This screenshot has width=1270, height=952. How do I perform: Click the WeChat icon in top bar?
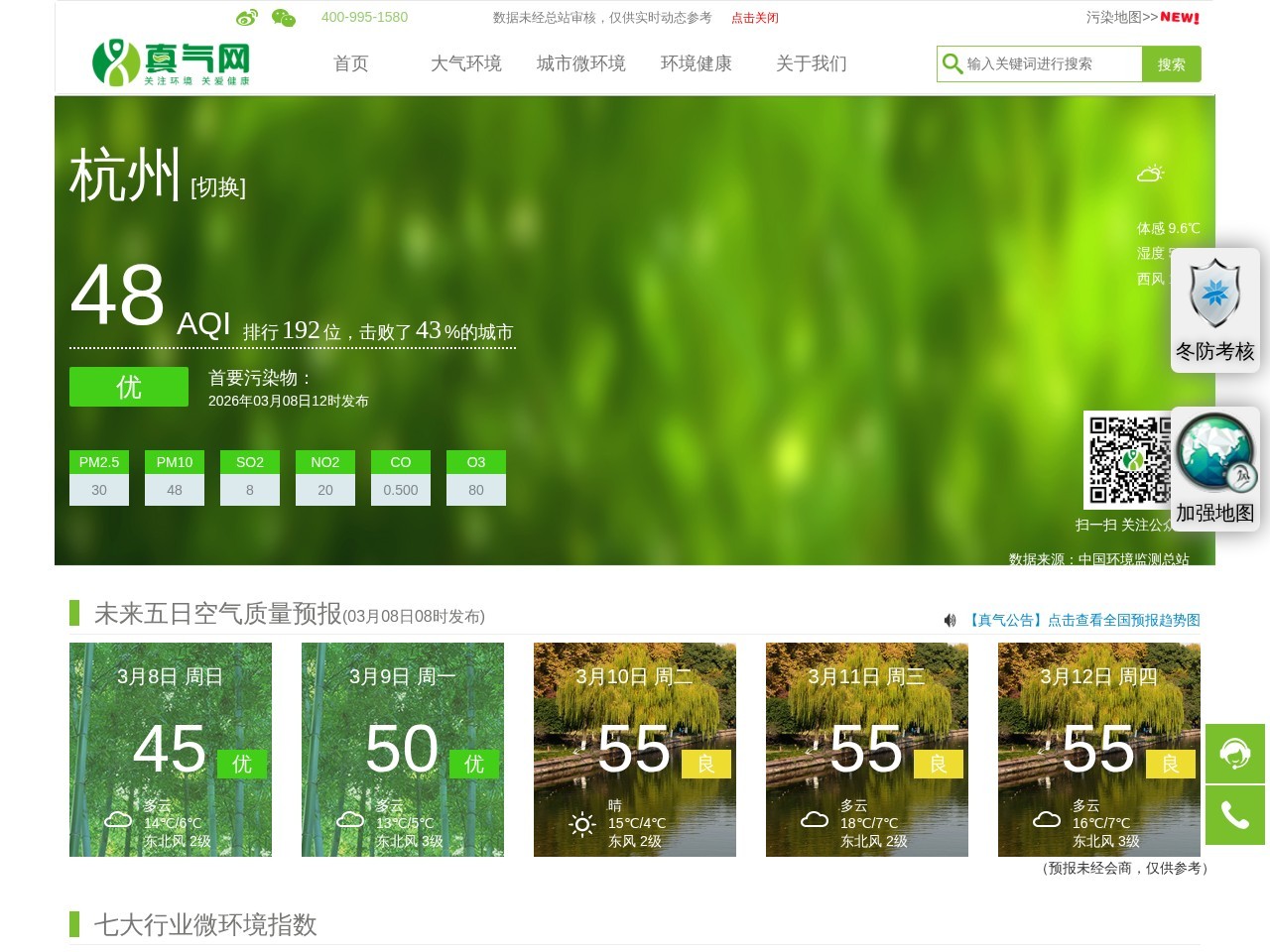pyautogui.click(x=284, y=18)
